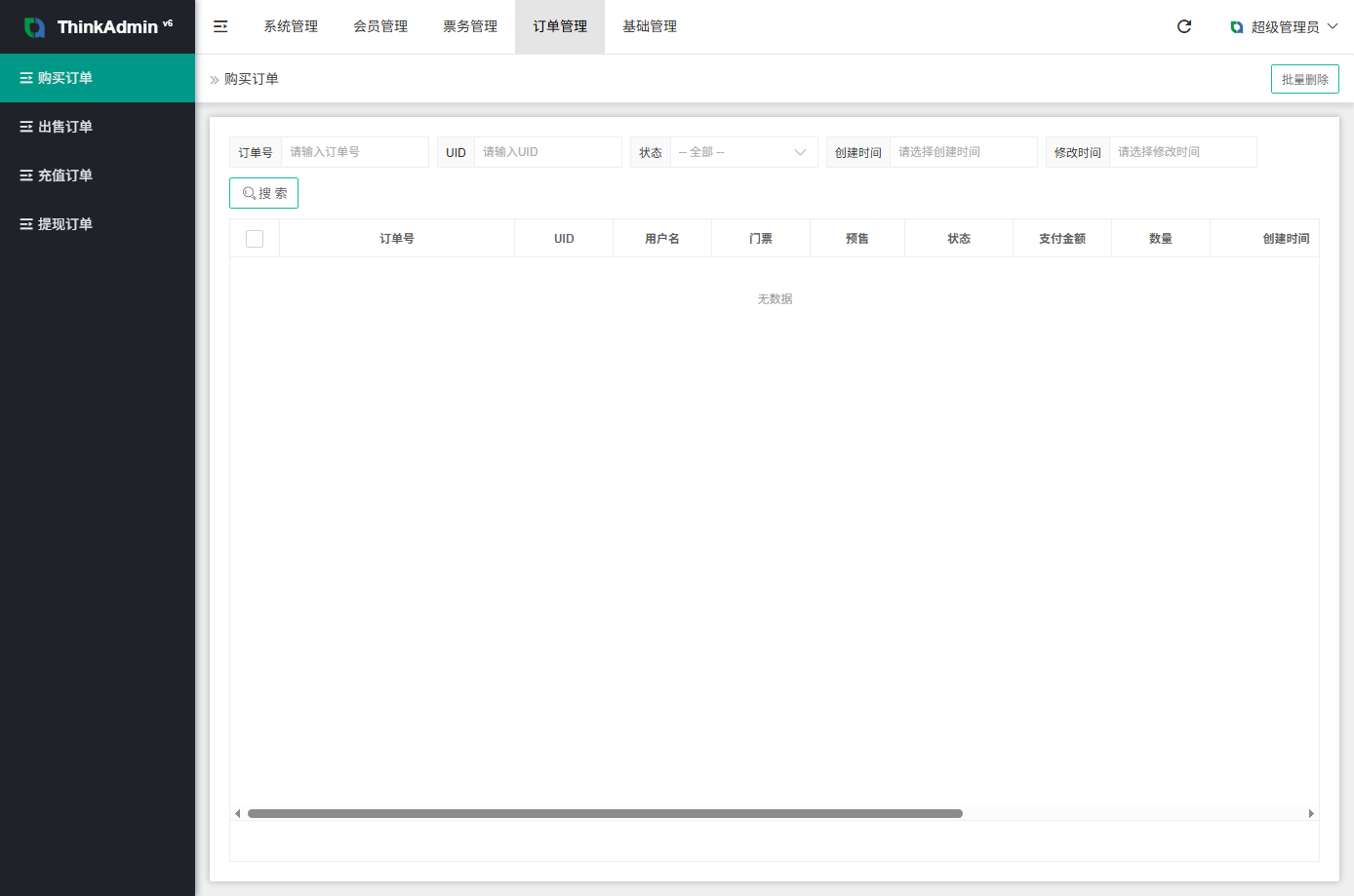Click the 门票 column header
Viewport: 1354px width, 896px height.
point(761,239)
